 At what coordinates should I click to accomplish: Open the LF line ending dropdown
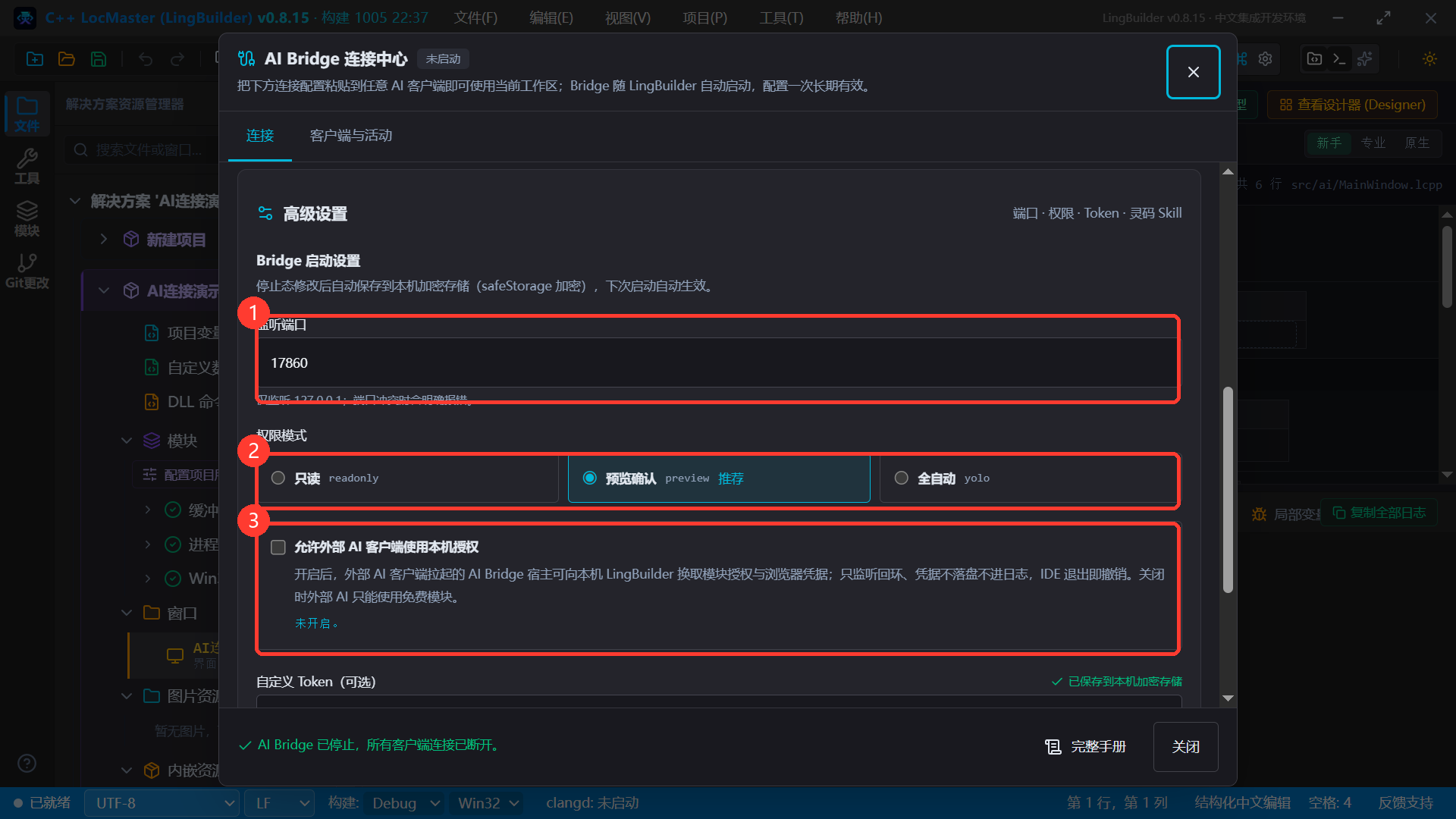coord(279,803)
